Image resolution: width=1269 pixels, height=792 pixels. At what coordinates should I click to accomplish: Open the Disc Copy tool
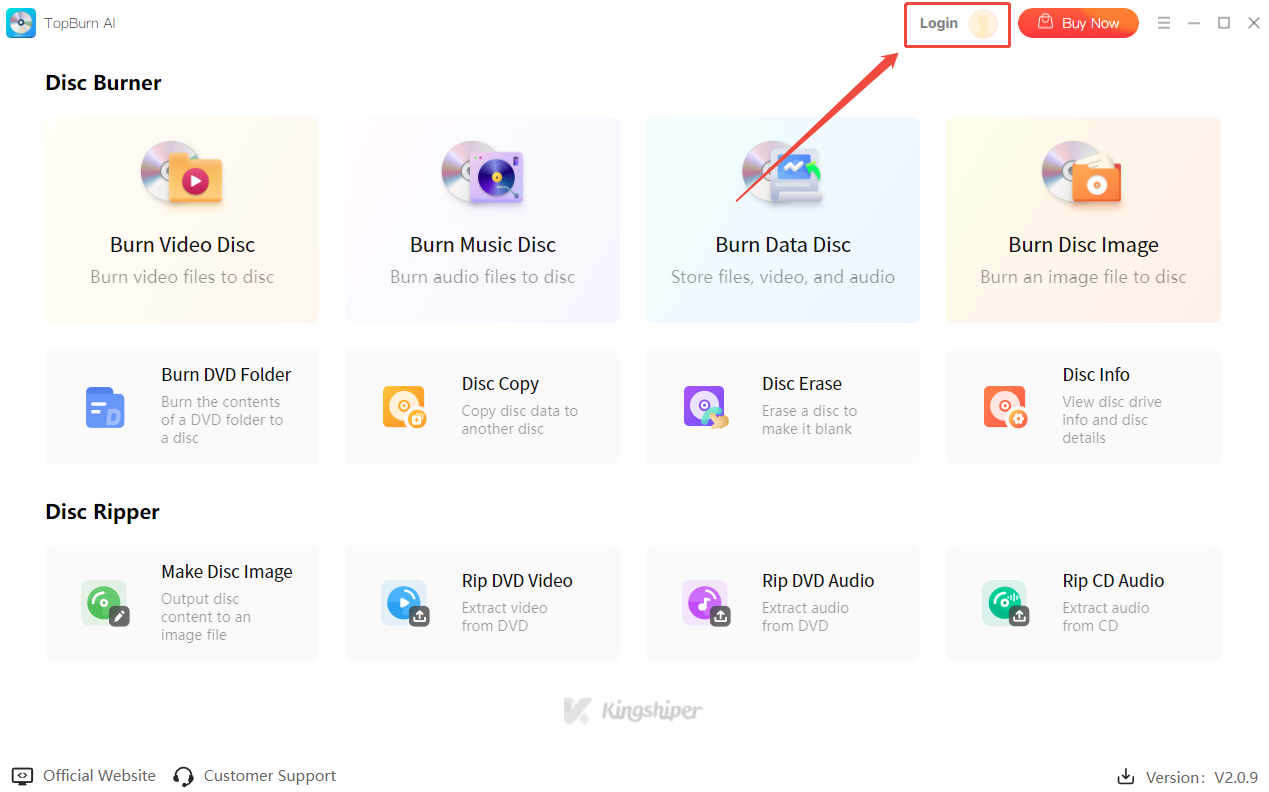(x=482, y=406)
